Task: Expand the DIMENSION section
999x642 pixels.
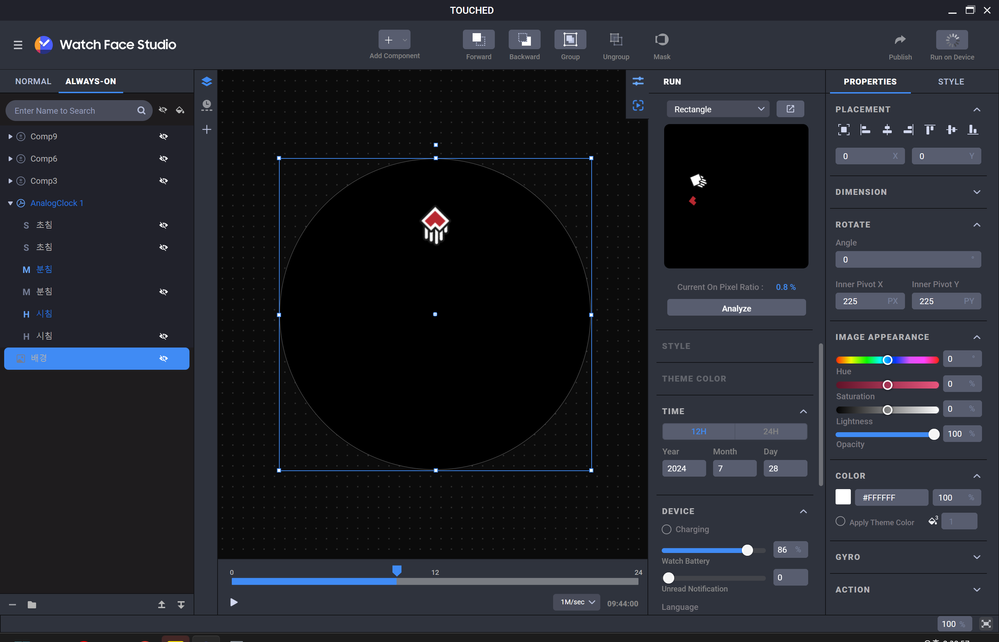Action: pos(977,192)
